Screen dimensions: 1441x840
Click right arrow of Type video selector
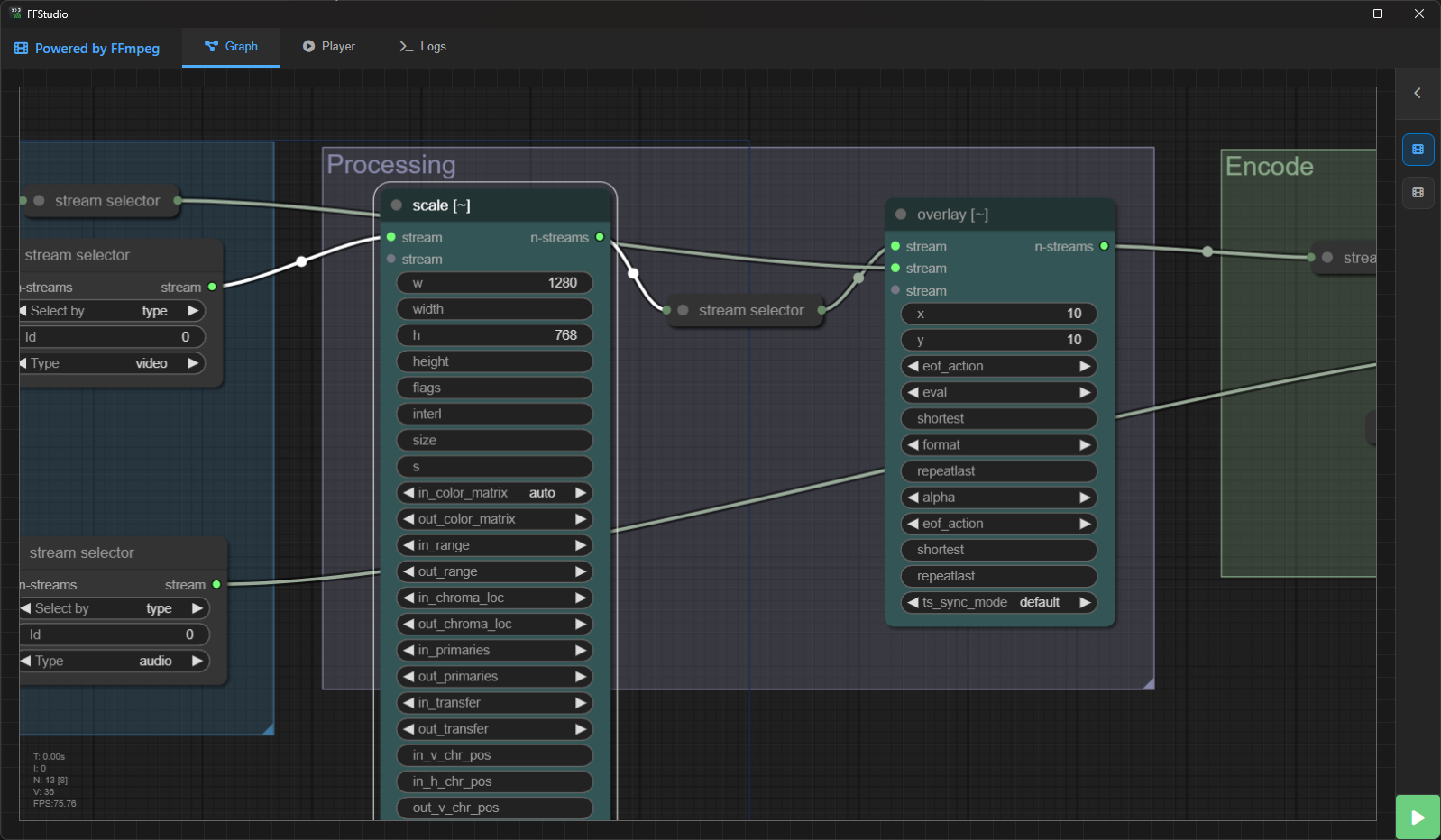coord(193,363)
